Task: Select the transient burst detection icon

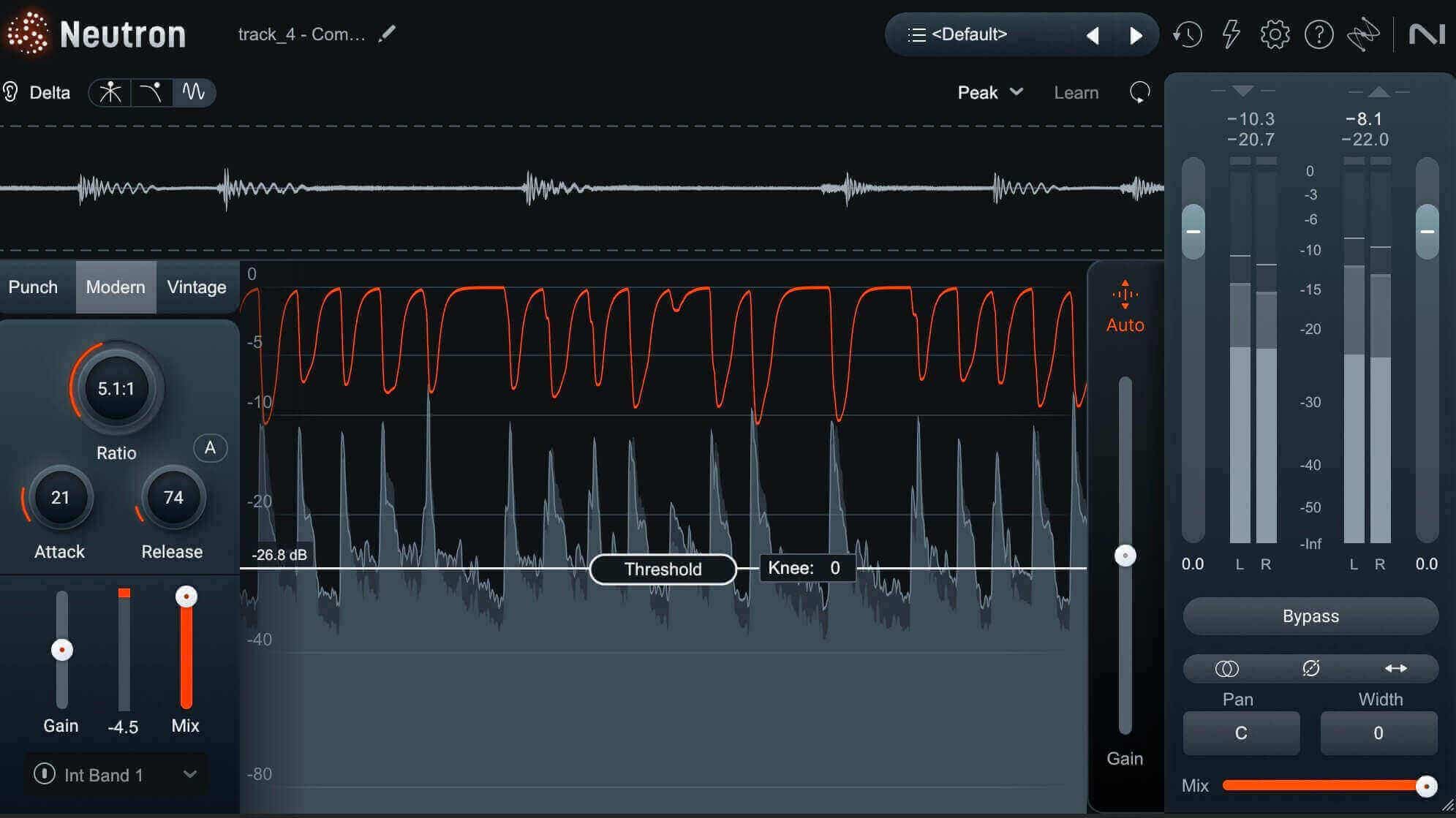Action: (110, 92)
